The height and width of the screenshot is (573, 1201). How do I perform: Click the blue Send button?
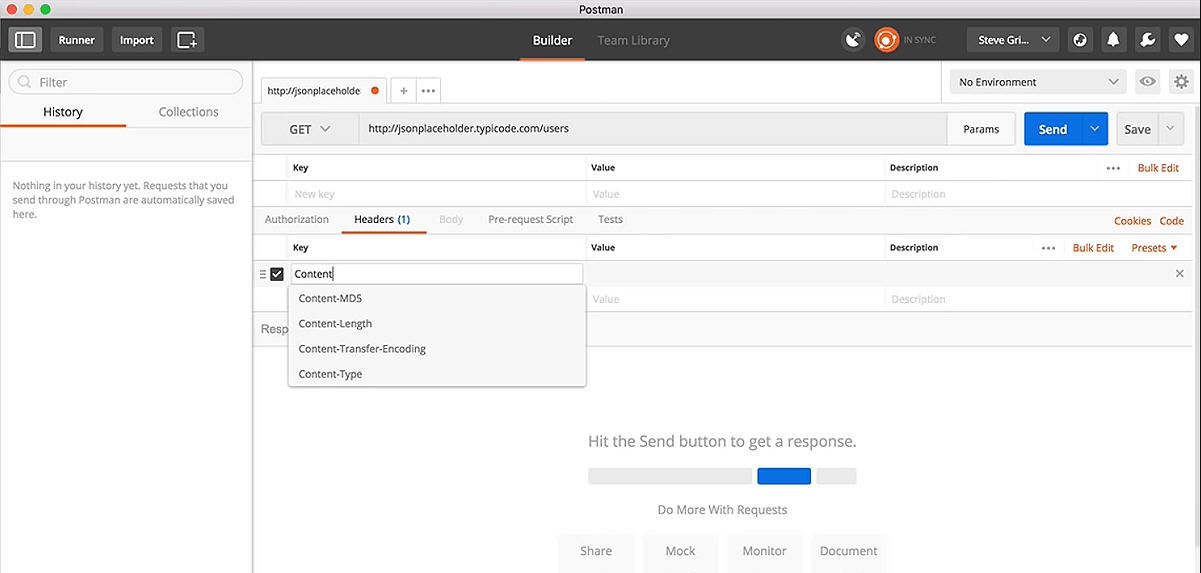coord(1052,129)
